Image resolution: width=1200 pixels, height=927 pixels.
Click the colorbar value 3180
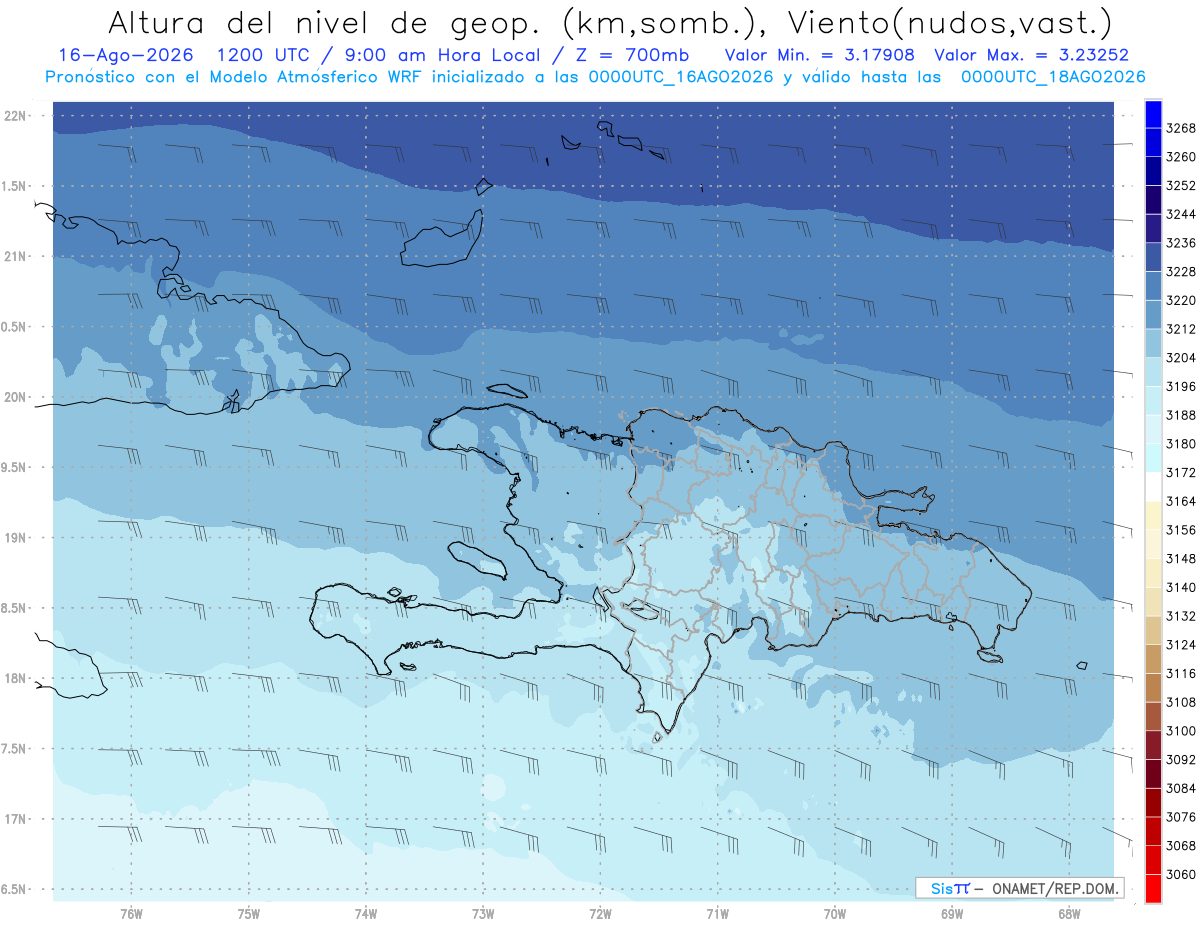pos(1180,444)
